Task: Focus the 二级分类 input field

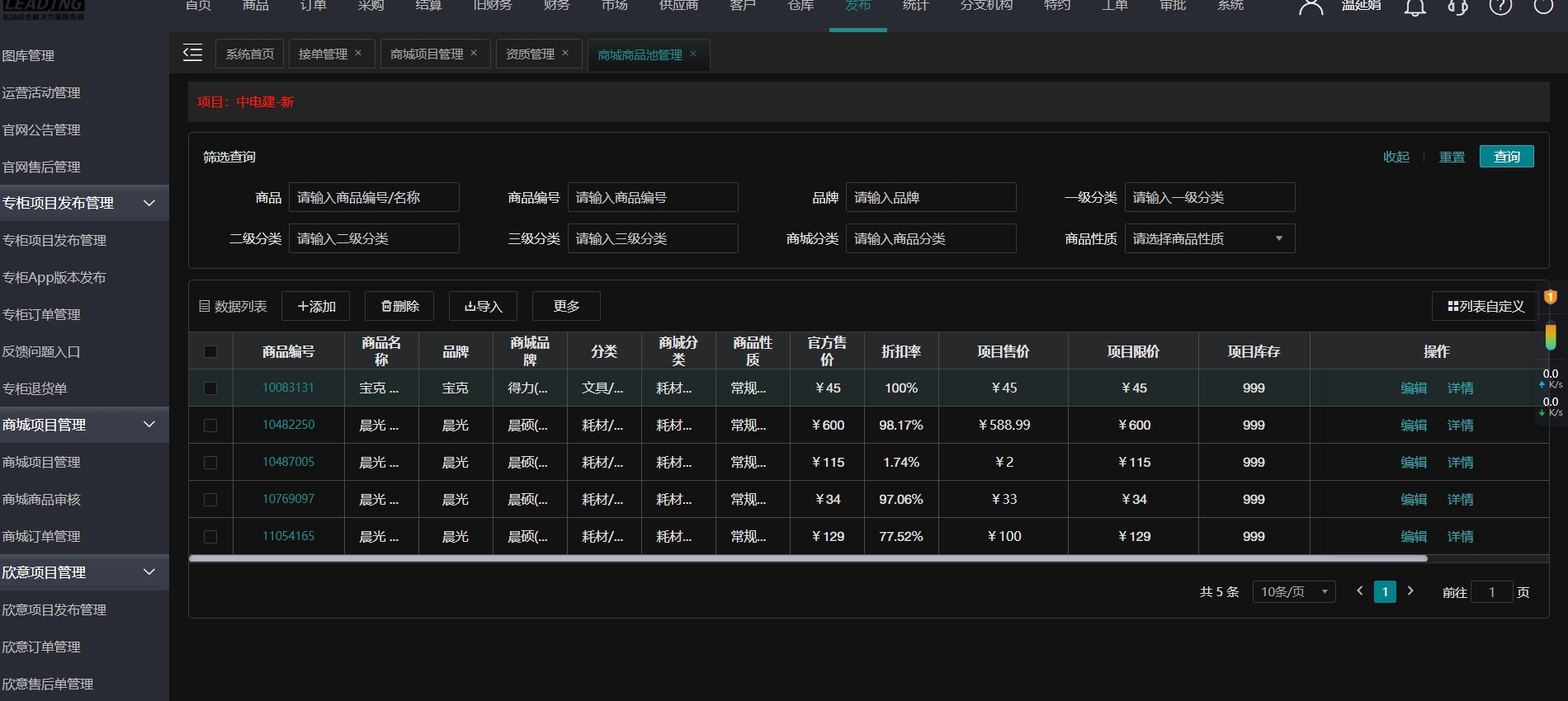Action: click(374, 239)
